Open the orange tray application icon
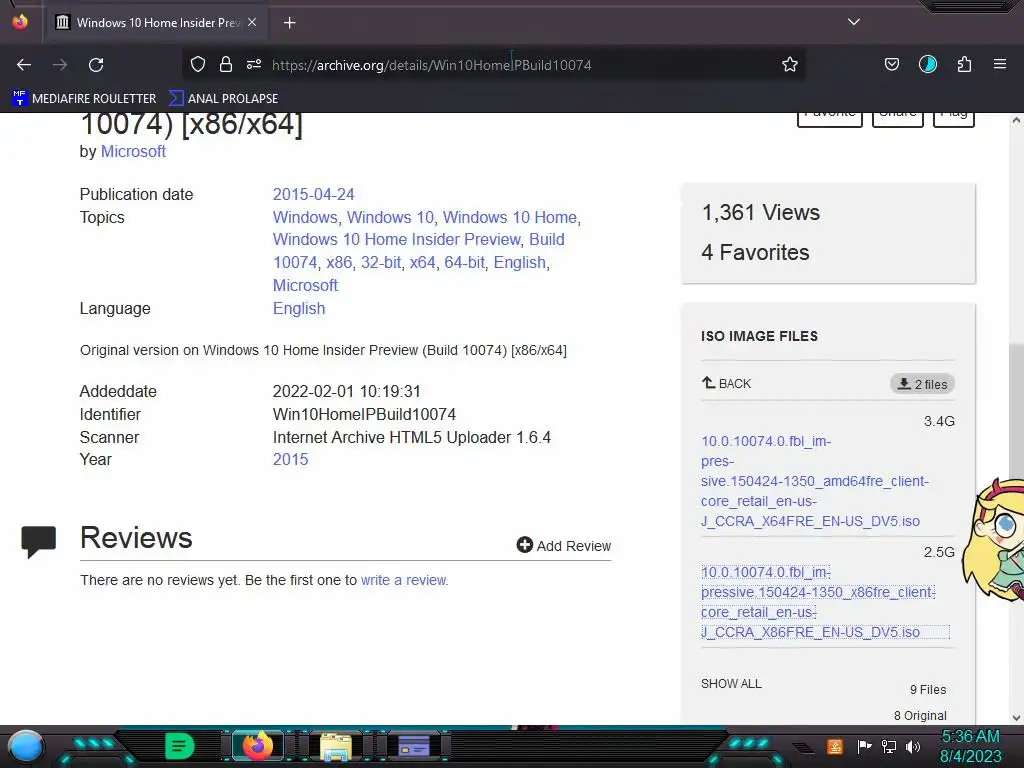Viewport: 1024px width, 768px height. coord(835,746)
